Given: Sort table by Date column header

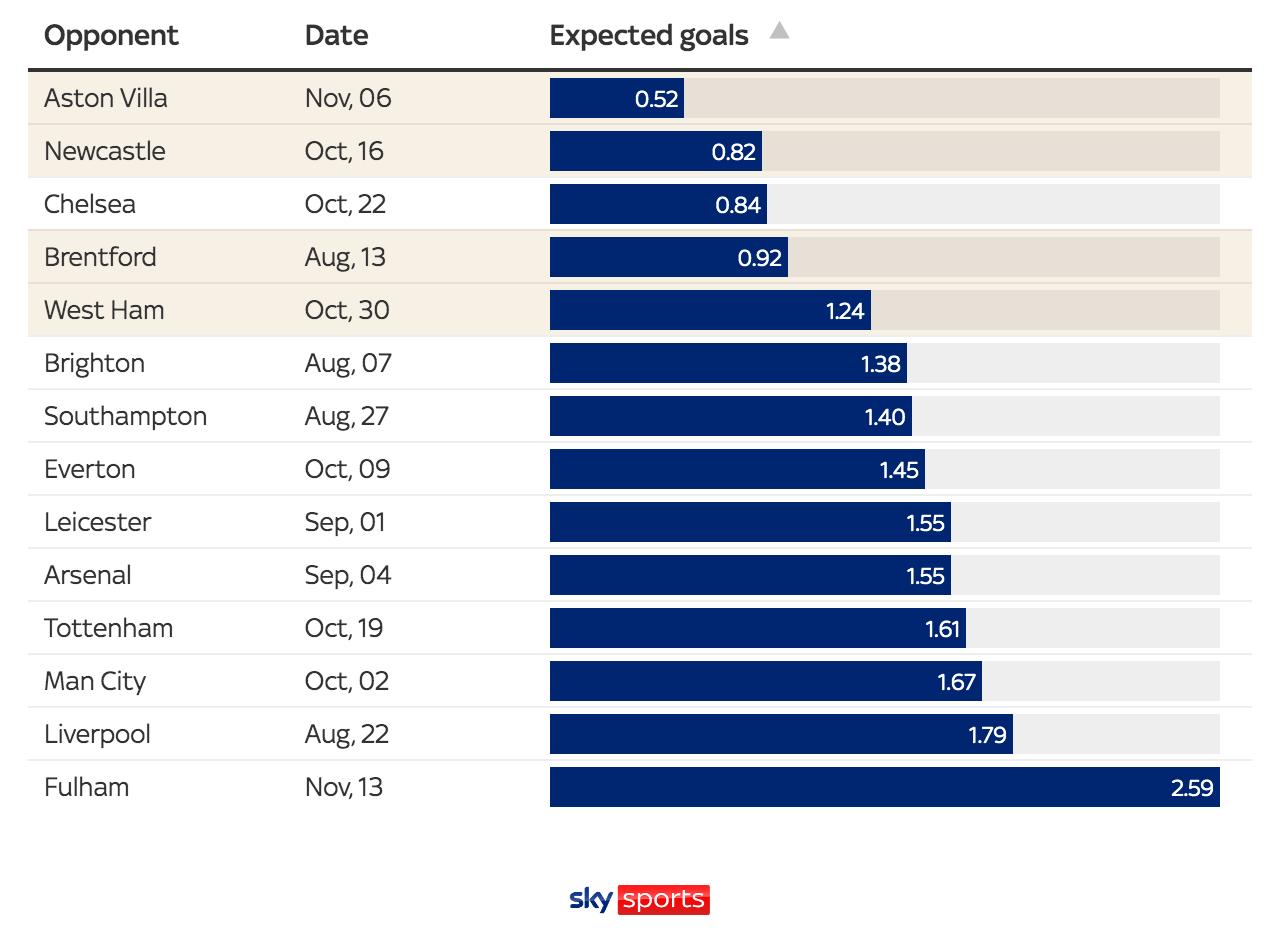Looking at the screenshot, I should (336, 36).
